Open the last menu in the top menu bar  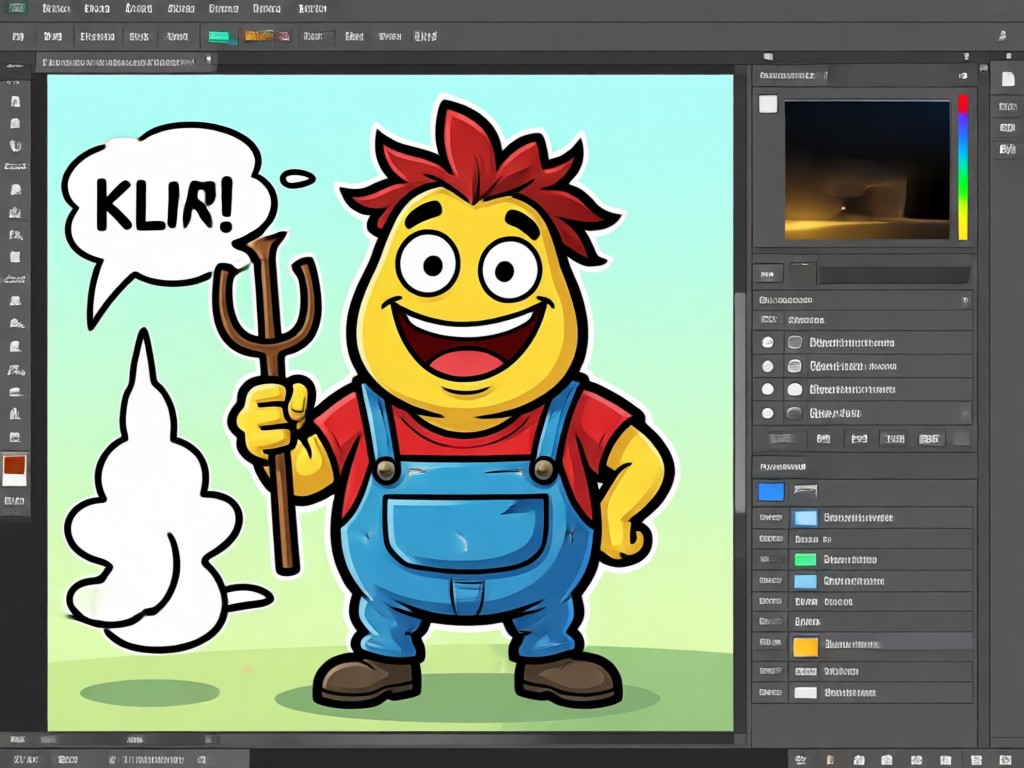[312, 9]
